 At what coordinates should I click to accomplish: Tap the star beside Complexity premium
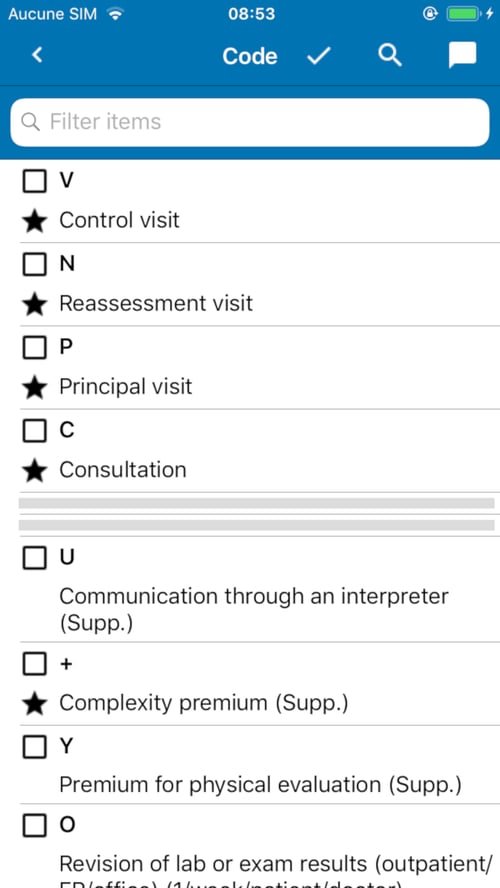[35, 704]
